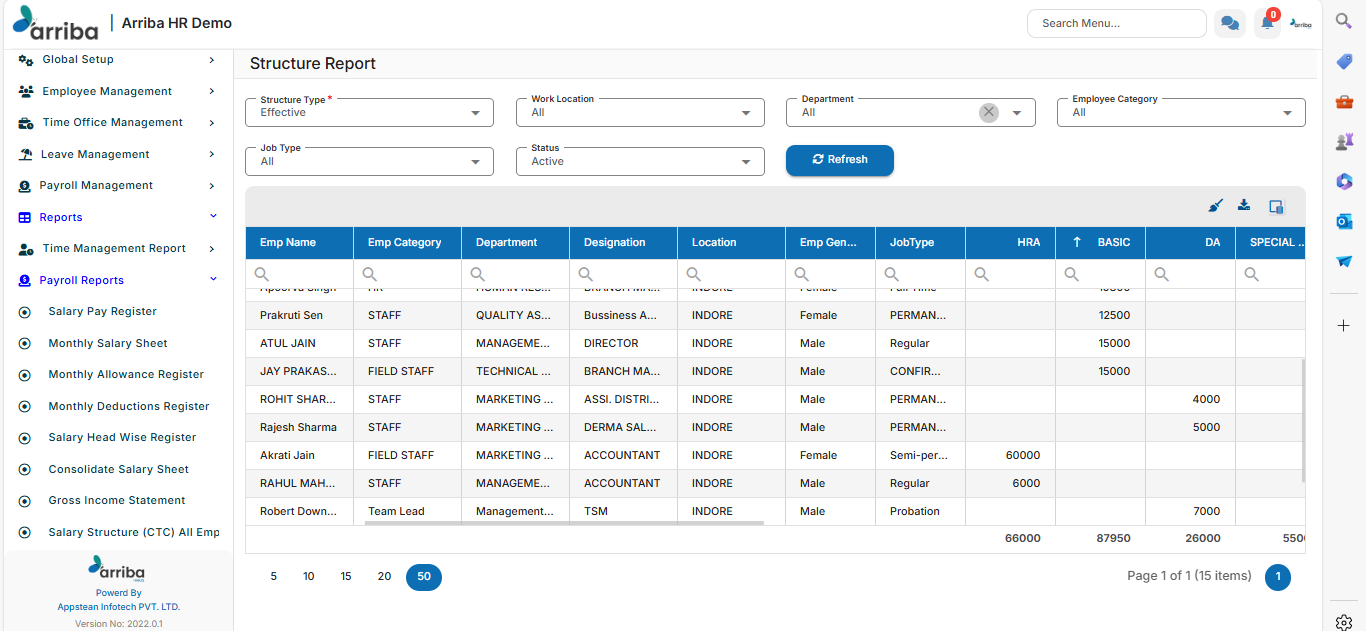
Task: Open the notifications bell
Action: click(1267, 24)
